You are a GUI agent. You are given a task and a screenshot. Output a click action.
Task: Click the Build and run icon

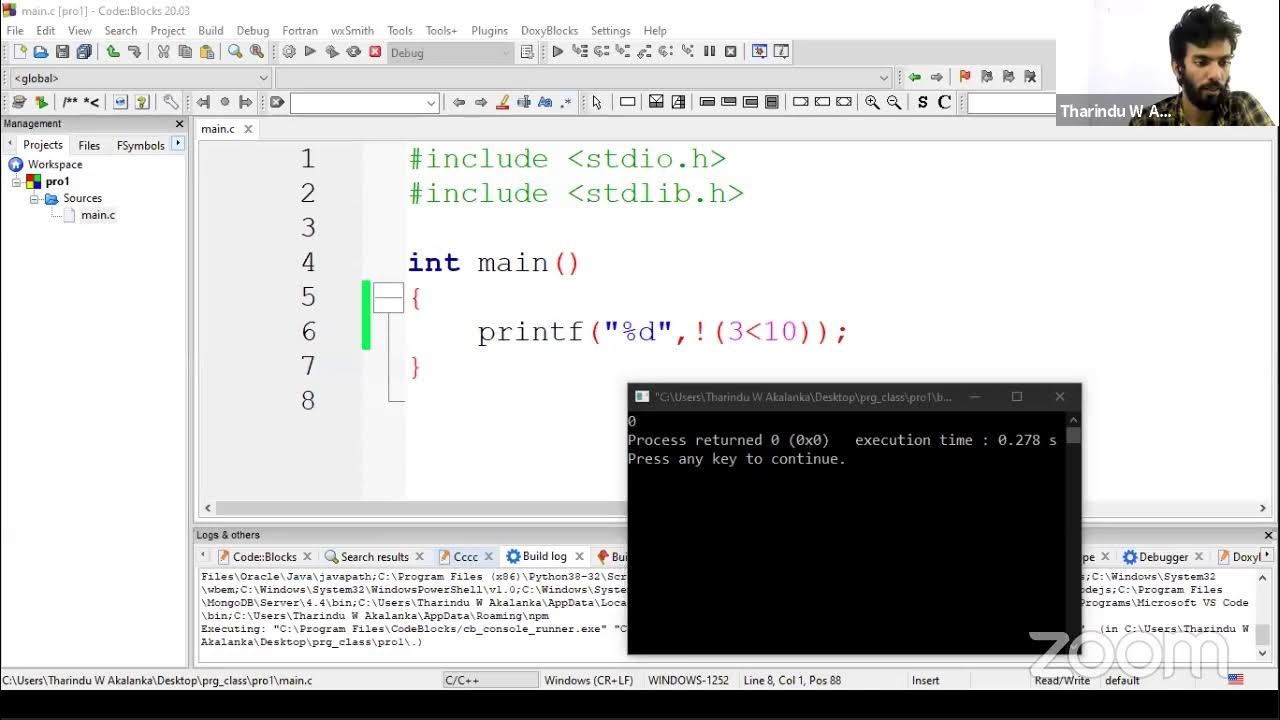pyautogui.click(x=332, y=52)
